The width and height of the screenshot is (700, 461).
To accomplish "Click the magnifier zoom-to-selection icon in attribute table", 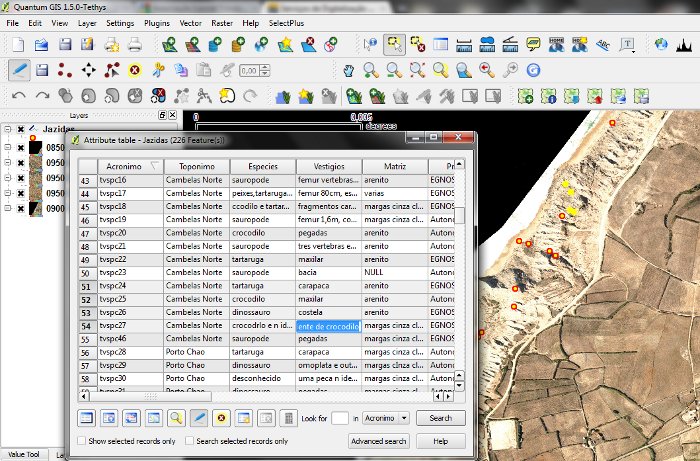I will click(x=176, y=418).
